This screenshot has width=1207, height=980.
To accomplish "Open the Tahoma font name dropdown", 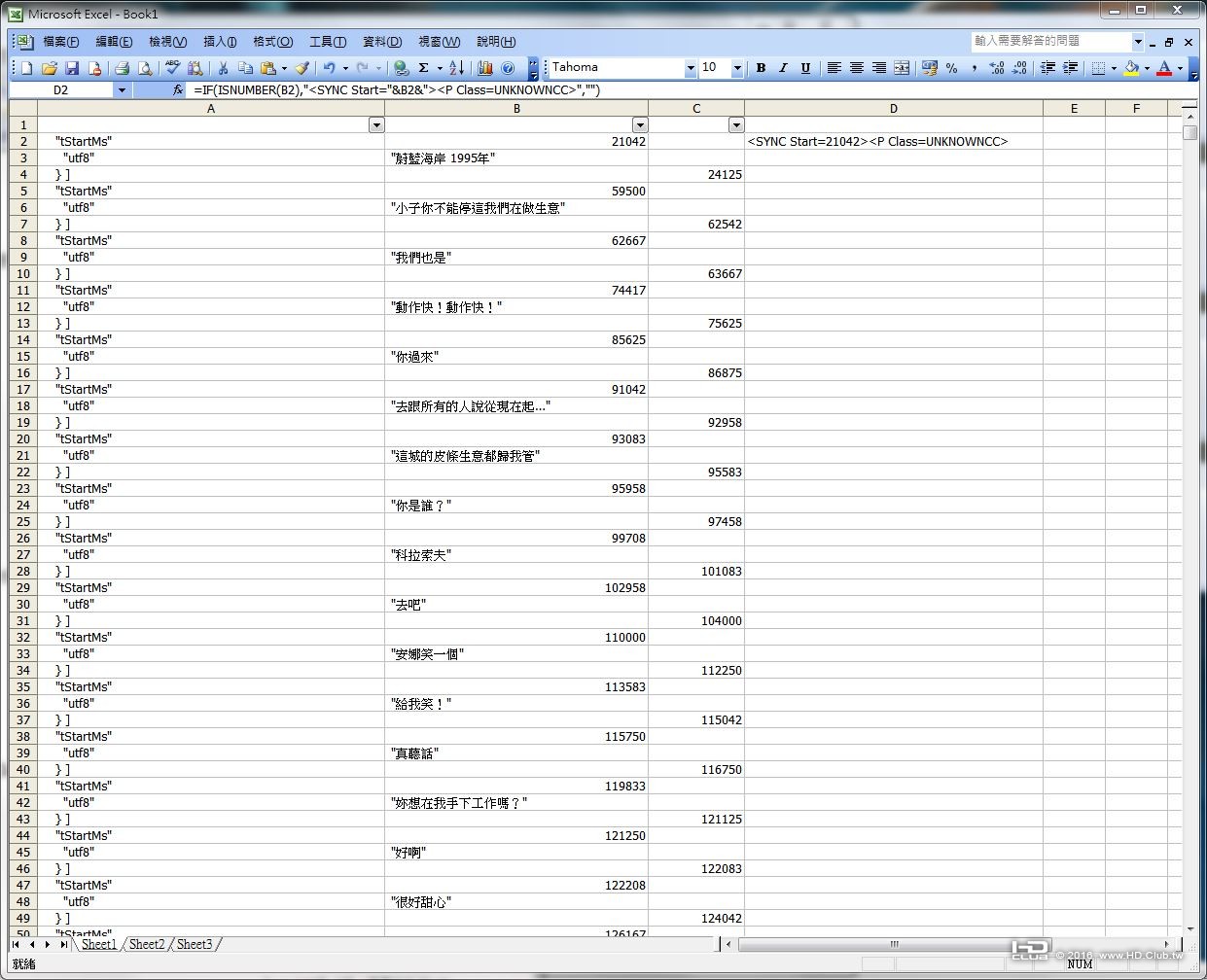I will (690, 68).
